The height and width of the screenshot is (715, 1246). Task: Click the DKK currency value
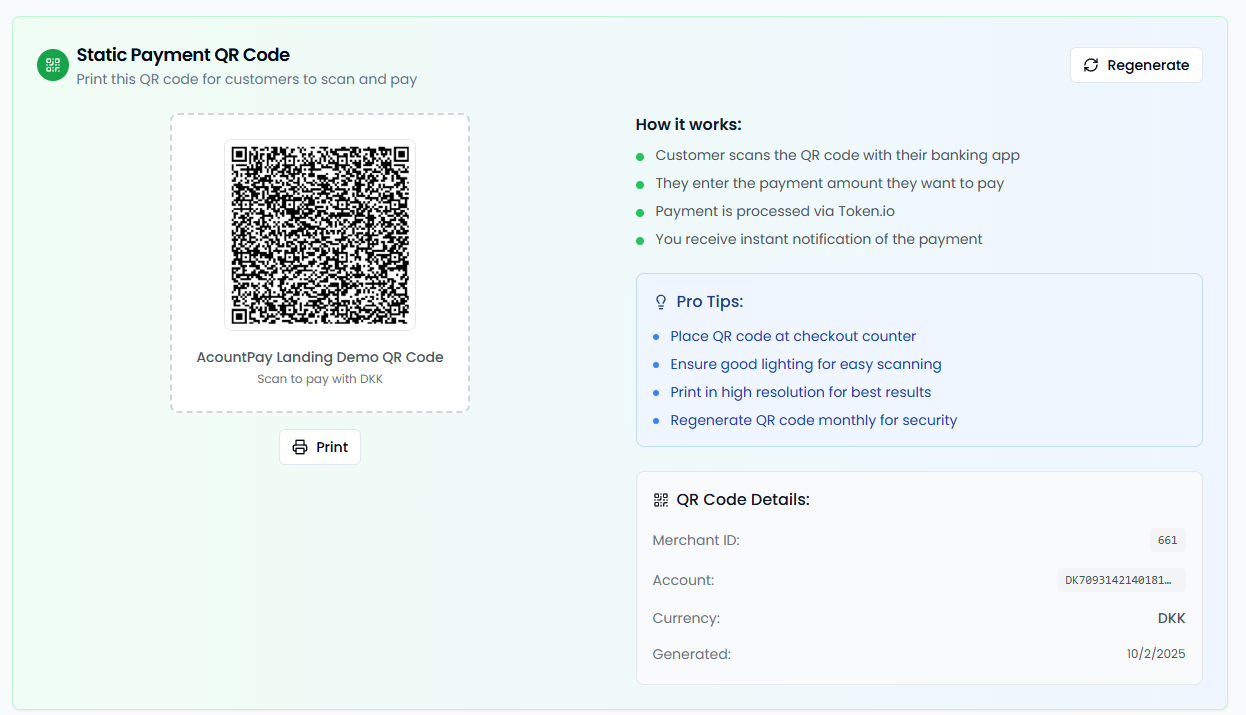[x=1171, y=618]
